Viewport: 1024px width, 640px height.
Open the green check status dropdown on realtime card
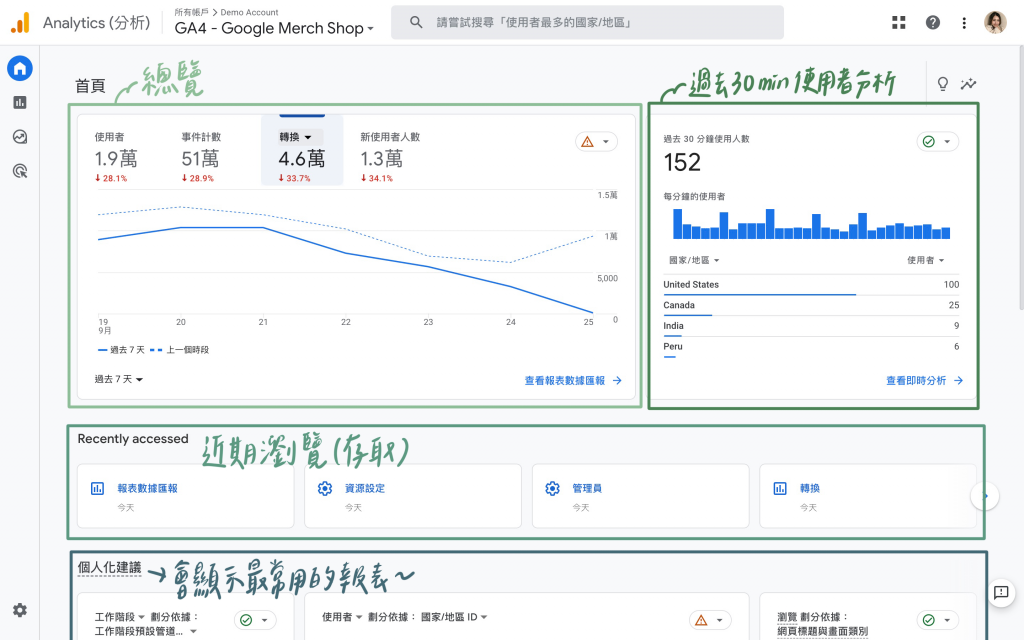(938, 142)
